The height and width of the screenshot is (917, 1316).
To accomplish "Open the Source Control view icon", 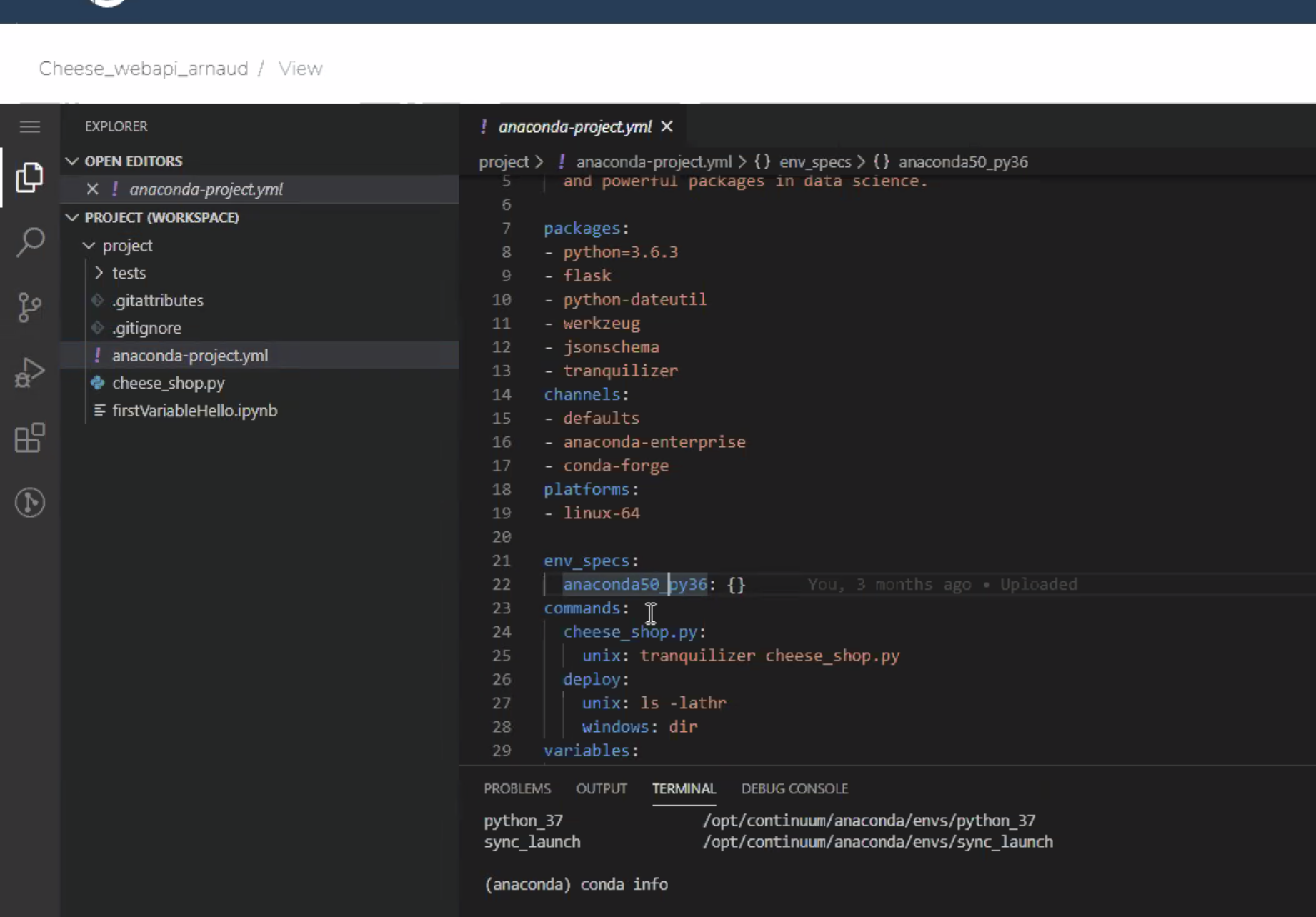I will click(30, 307).
